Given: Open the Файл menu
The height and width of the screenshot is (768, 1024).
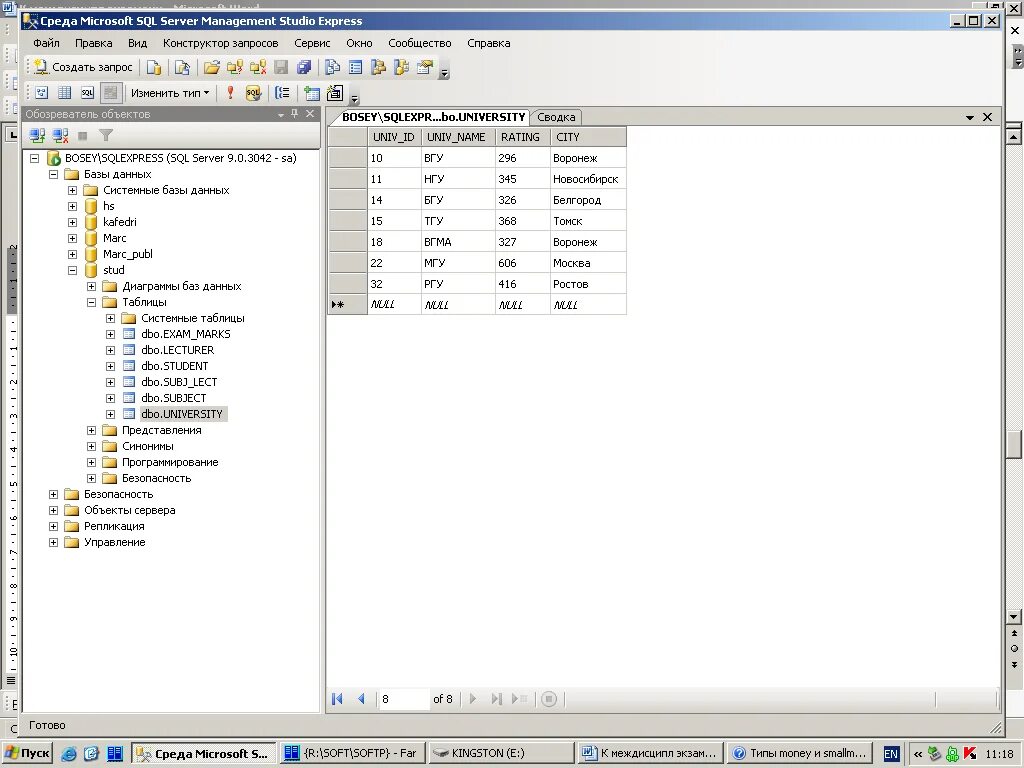Looking at the screenshot, I should point(46,43).
